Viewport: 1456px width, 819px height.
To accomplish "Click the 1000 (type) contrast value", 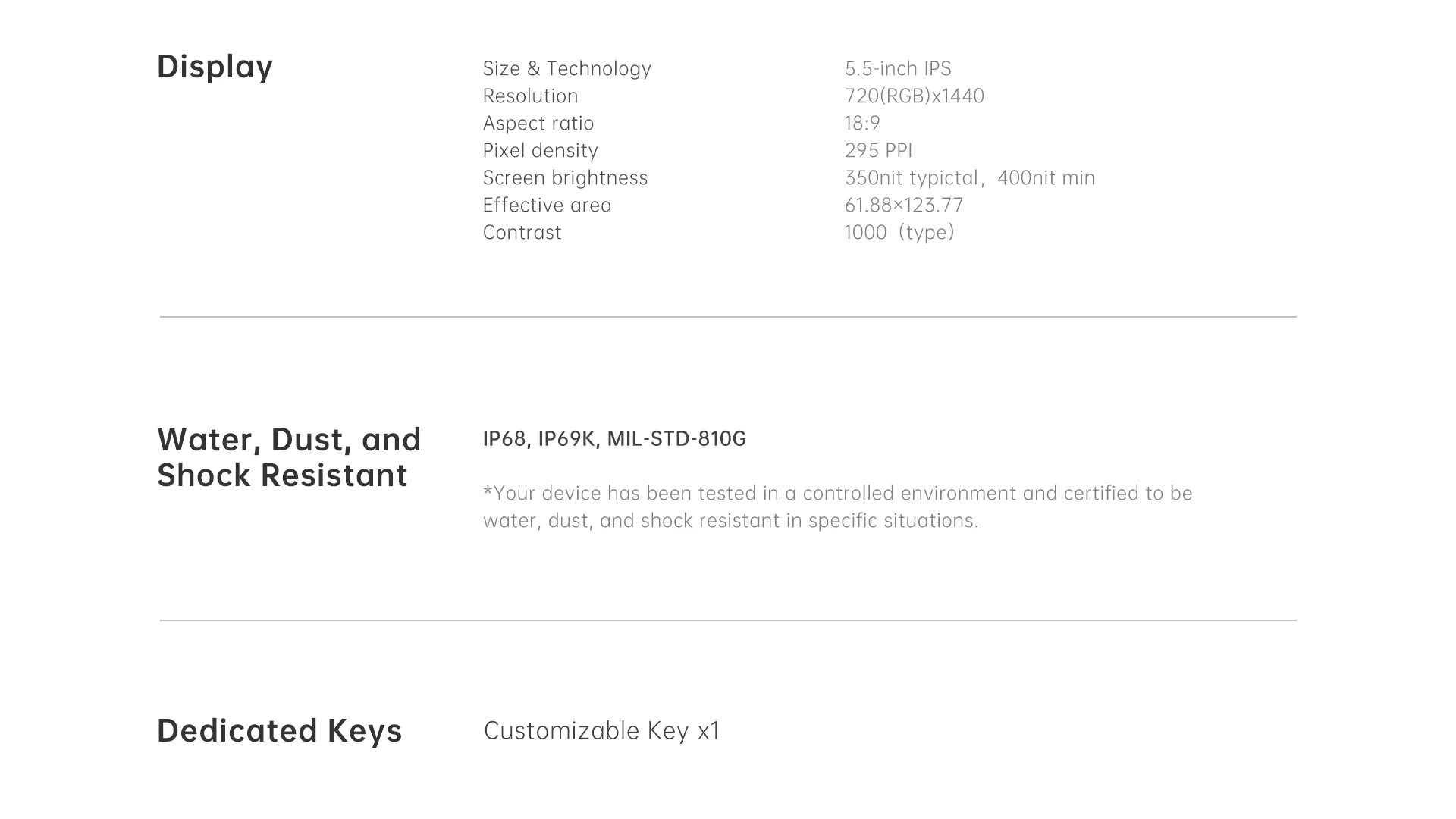I will point(899,233).
